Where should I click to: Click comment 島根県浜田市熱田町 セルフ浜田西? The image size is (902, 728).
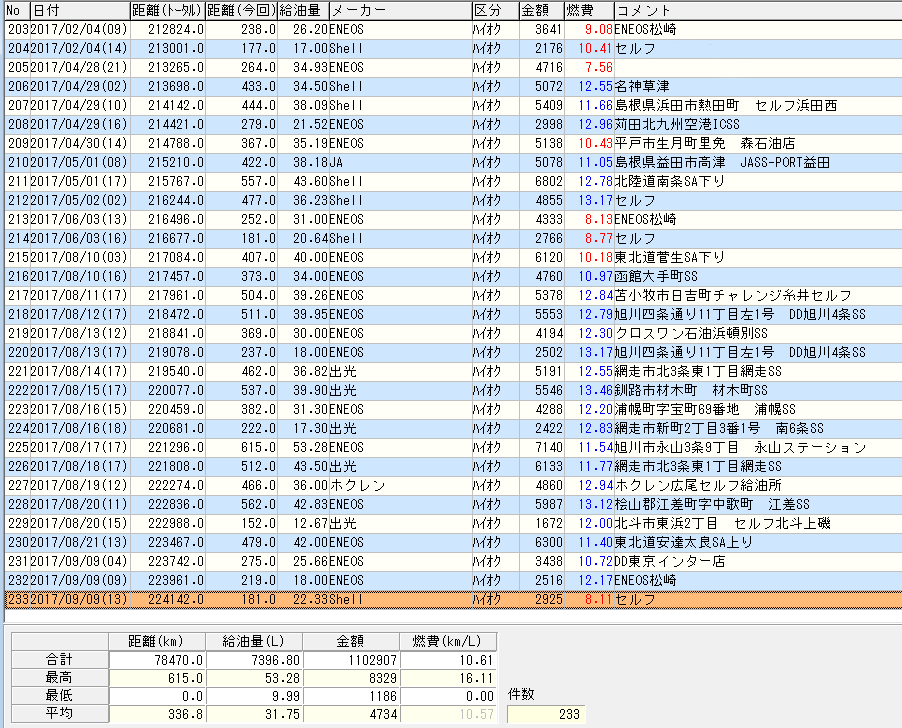coord(726,105)
